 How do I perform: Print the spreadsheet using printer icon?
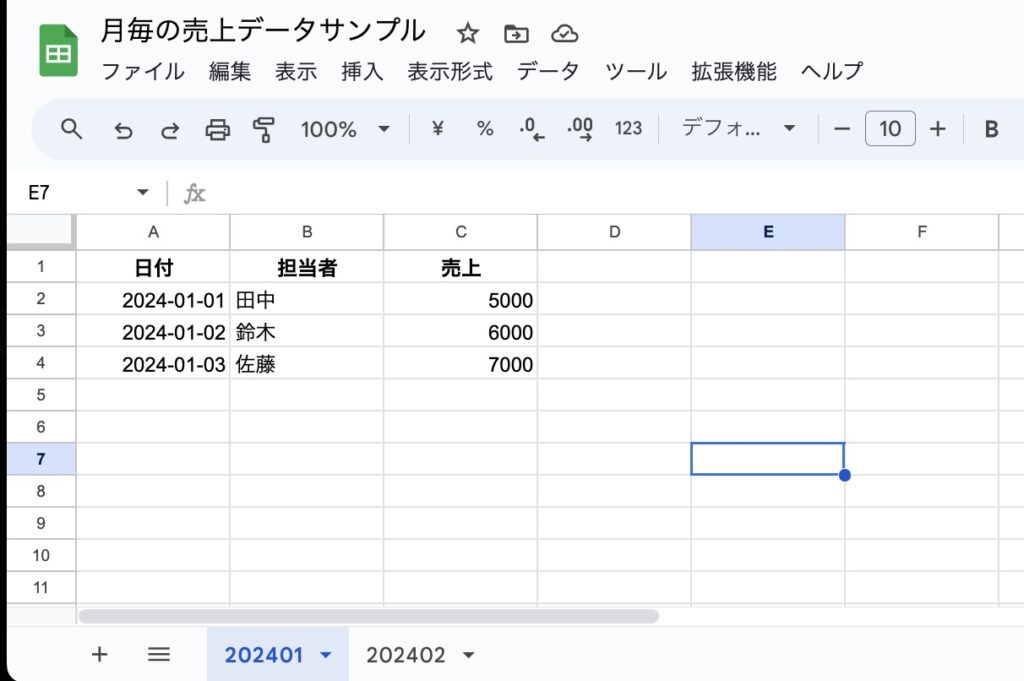click(x=217, y=129)
